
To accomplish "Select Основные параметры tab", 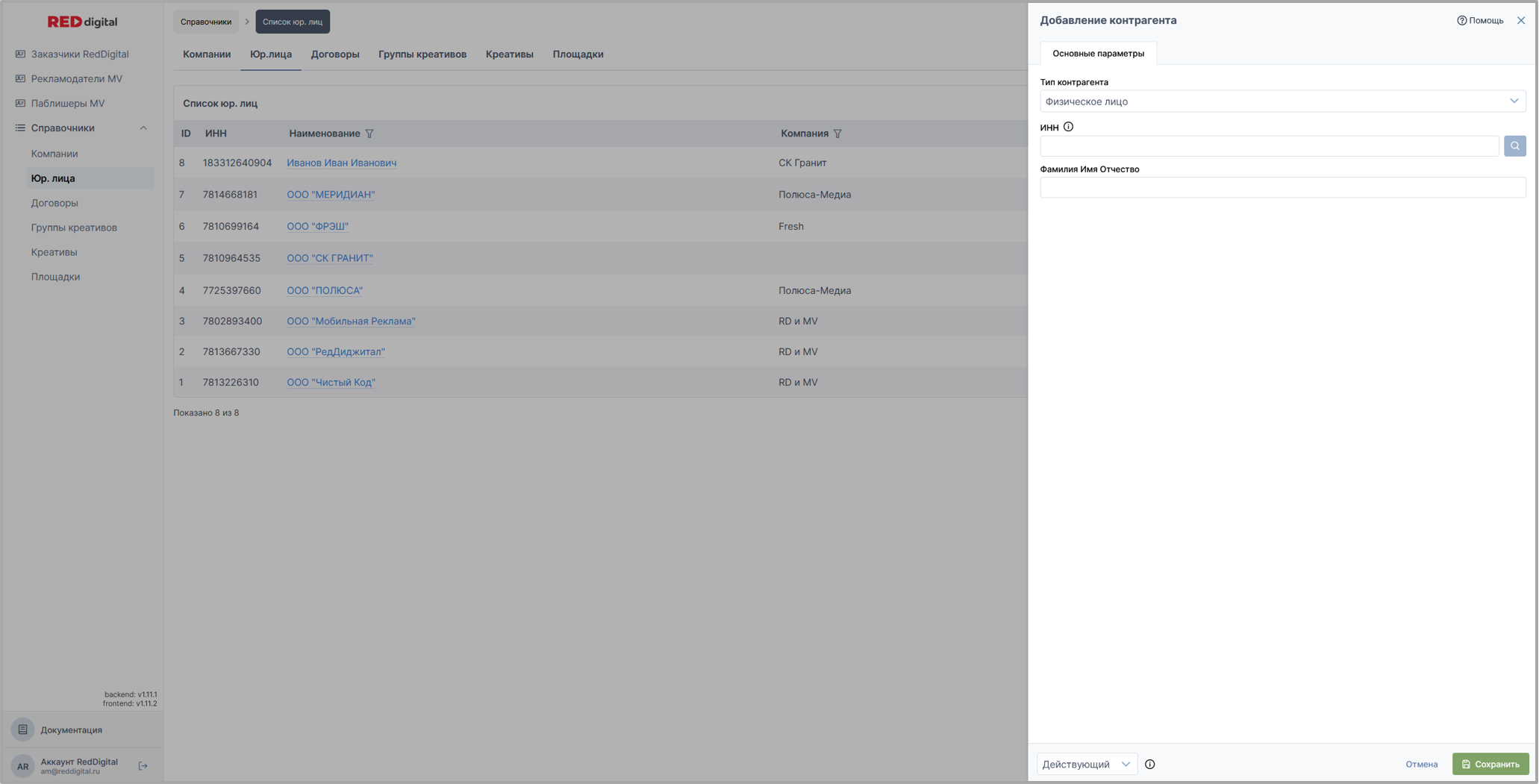I will (1098, 53).
